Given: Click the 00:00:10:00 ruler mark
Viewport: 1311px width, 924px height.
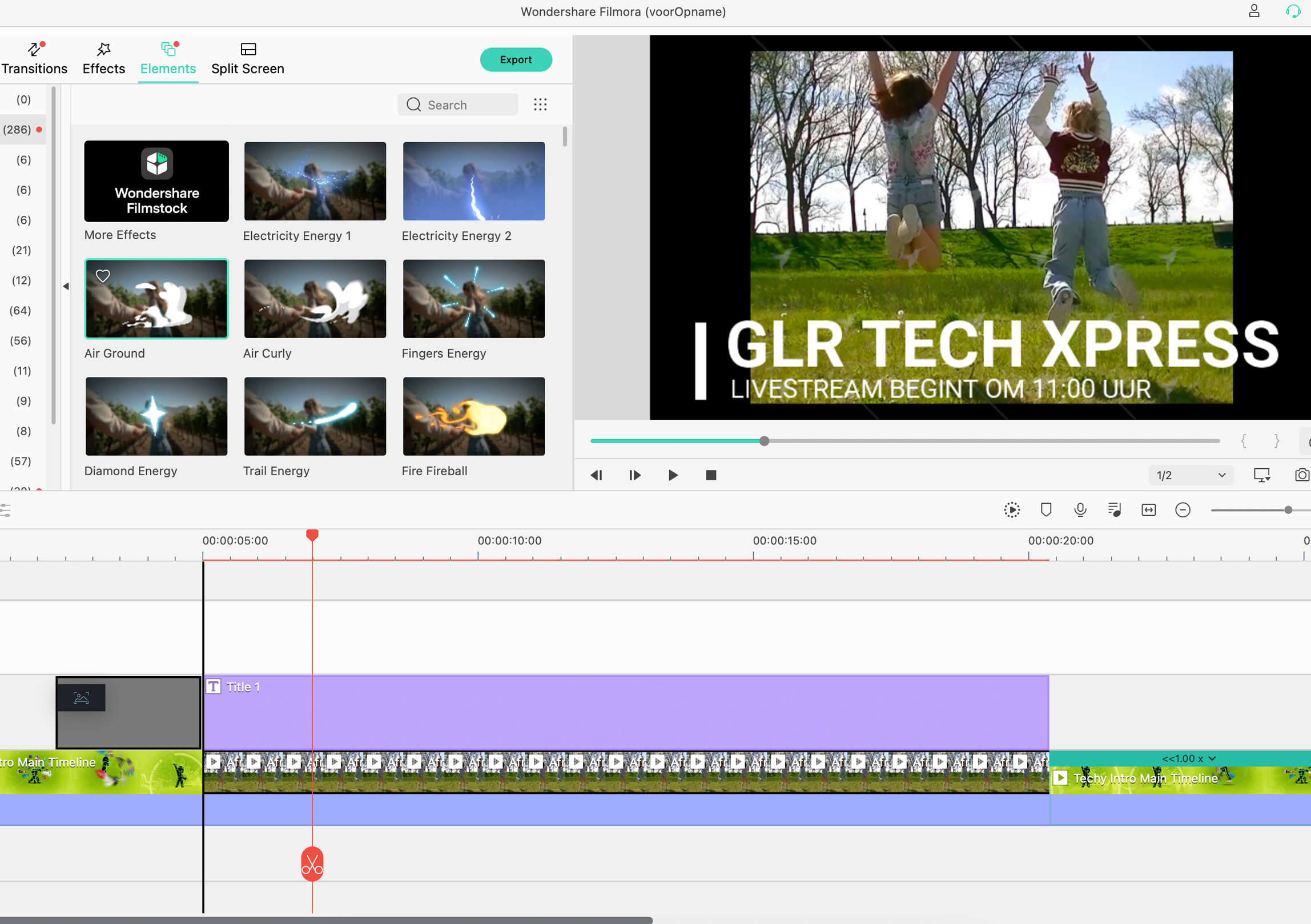Looking at the screenshot, I should (509, 541).
